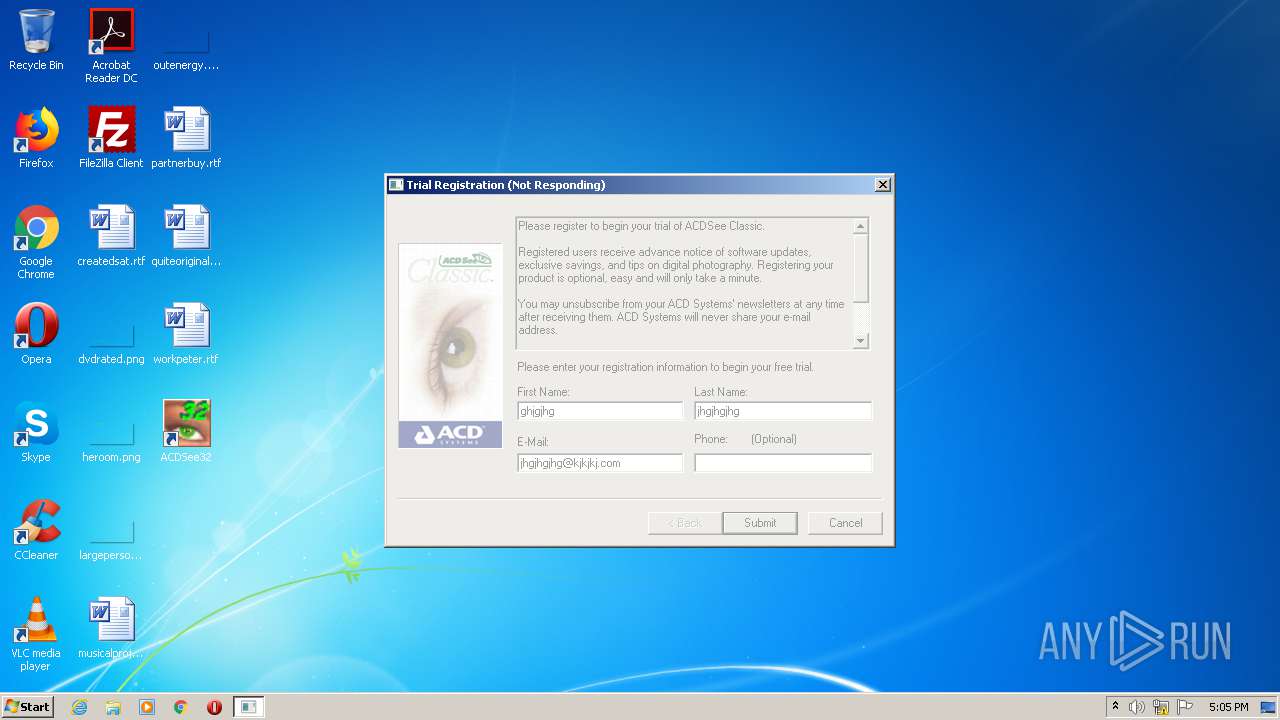The width and height of the screenshot is (1280, 720).
Task: Open Windows Explorer folder in taskbar
Action: pos(113,707)
